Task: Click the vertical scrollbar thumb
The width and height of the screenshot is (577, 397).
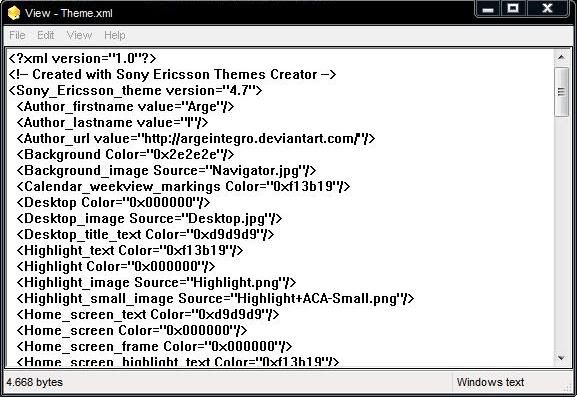Action: (561, 92)
